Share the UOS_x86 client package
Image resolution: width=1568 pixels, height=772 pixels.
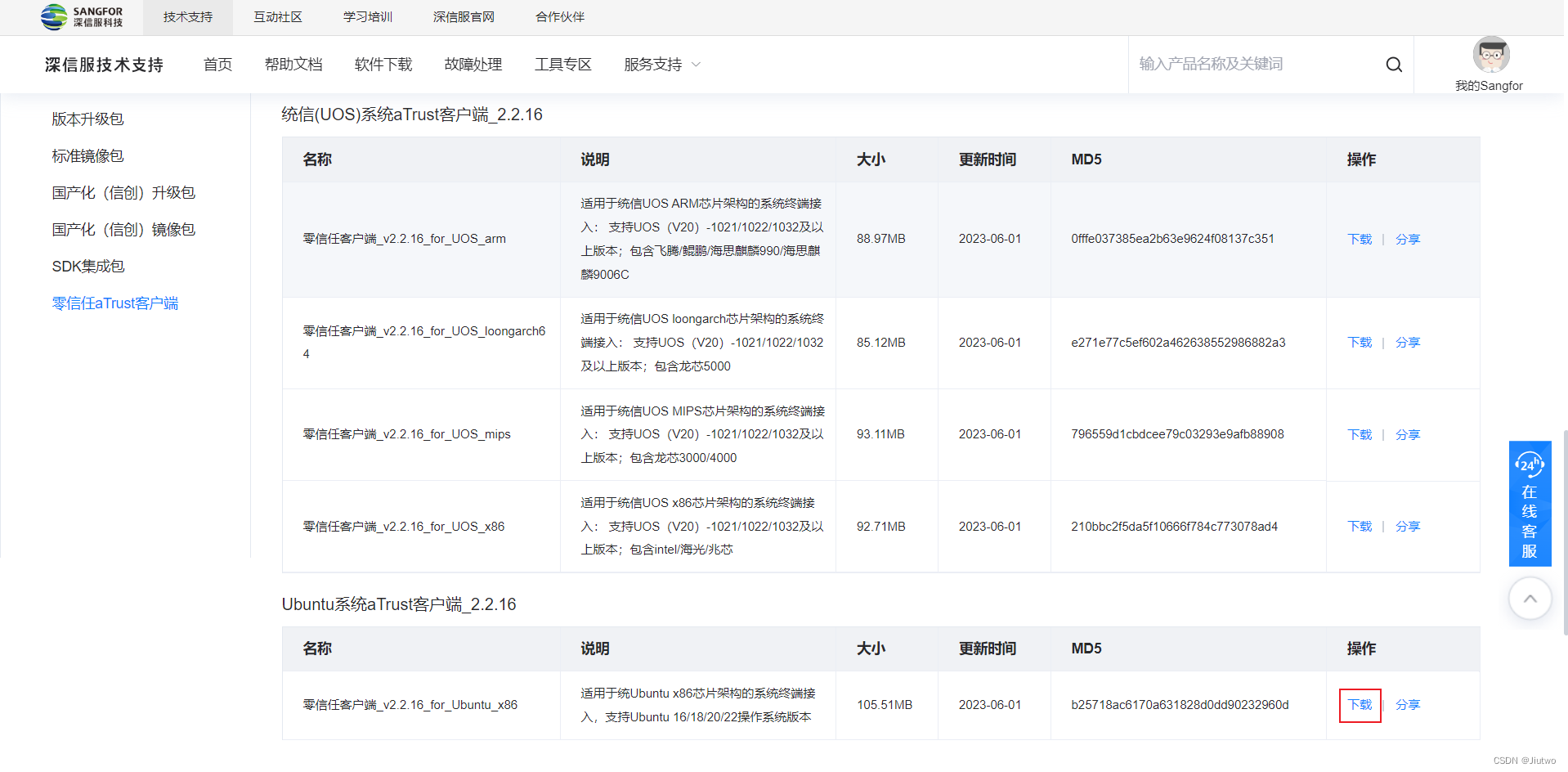point(1408,527)
